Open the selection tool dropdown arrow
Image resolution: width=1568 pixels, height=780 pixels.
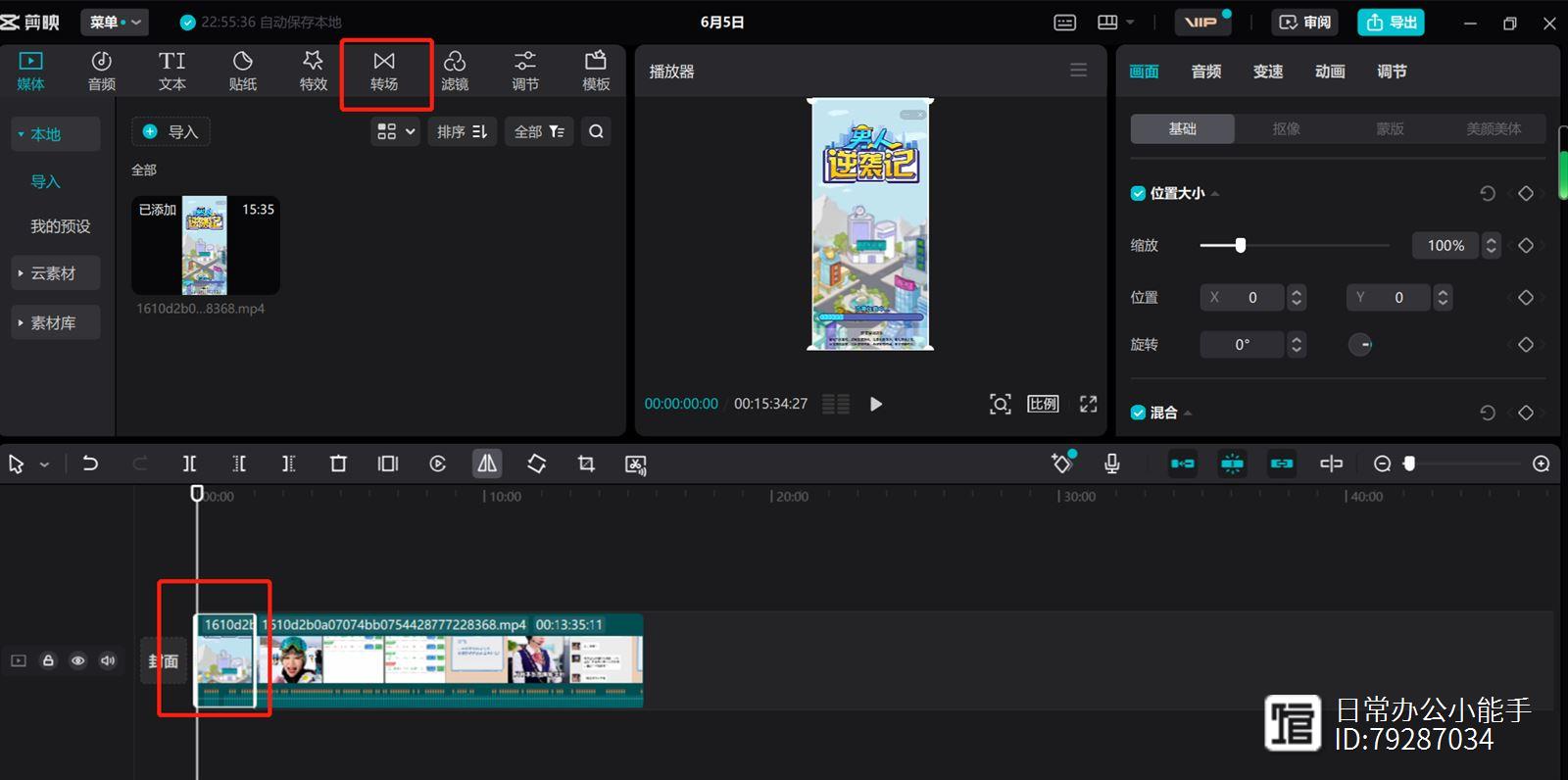(x=44, y=464)
